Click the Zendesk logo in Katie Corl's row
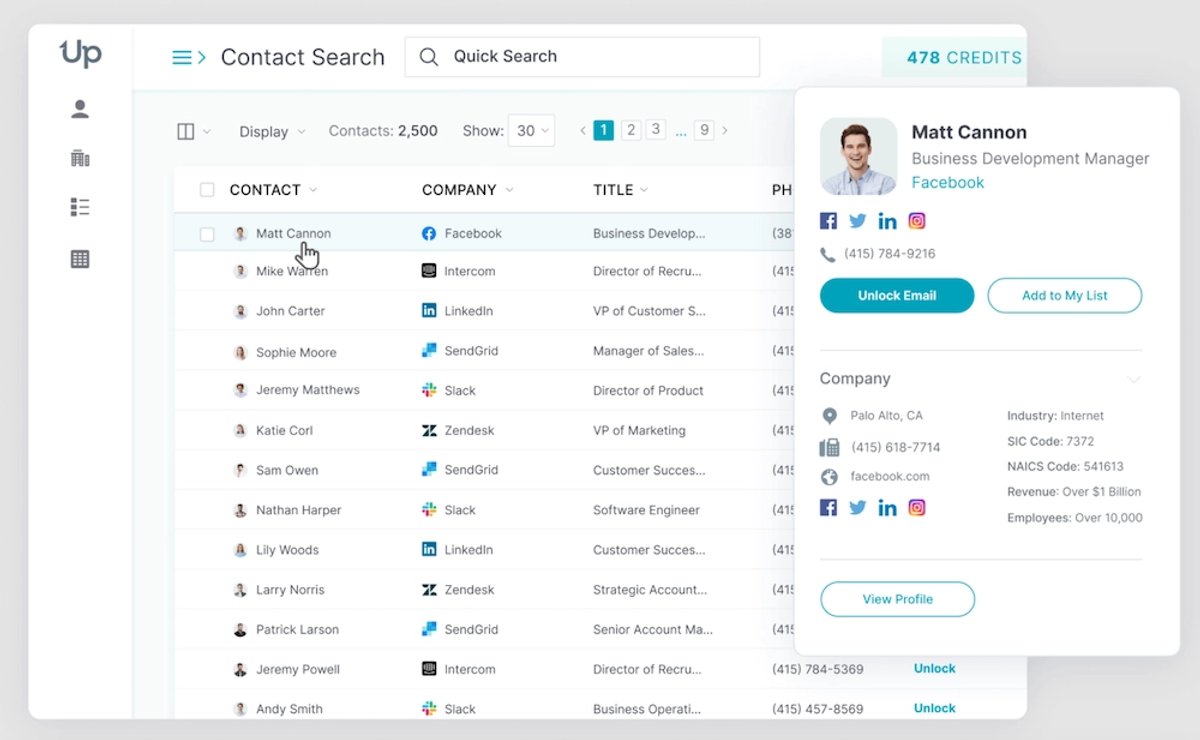This screenshot has height=740, width=1200. pos(429,430)
